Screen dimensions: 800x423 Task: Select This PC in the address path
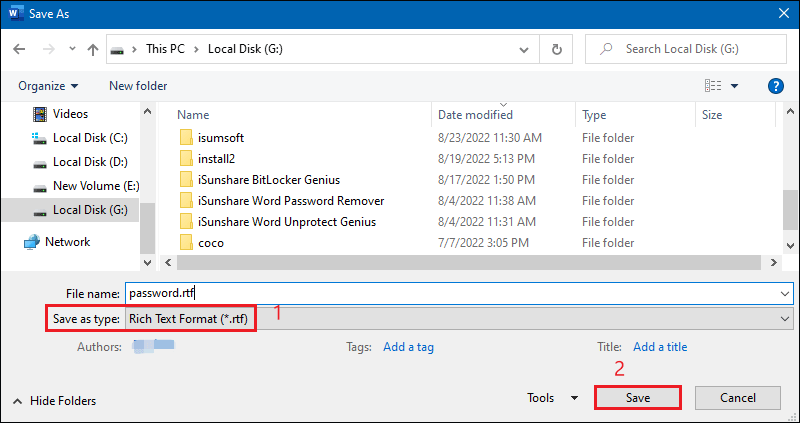click(165, 49)
